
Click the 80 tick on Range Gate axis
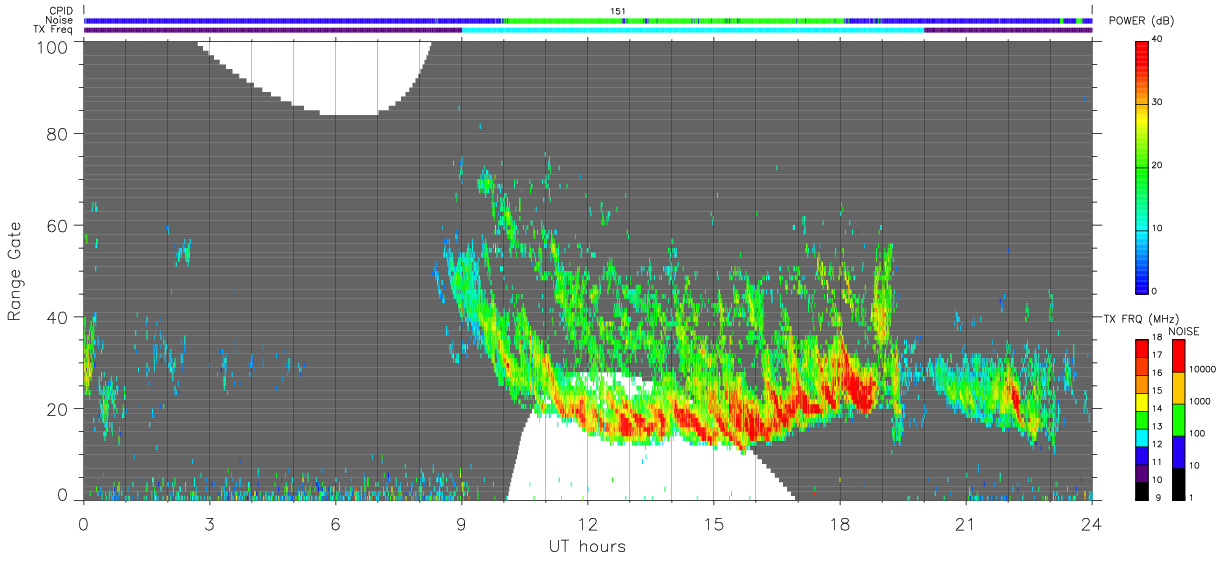click(56, 134)
